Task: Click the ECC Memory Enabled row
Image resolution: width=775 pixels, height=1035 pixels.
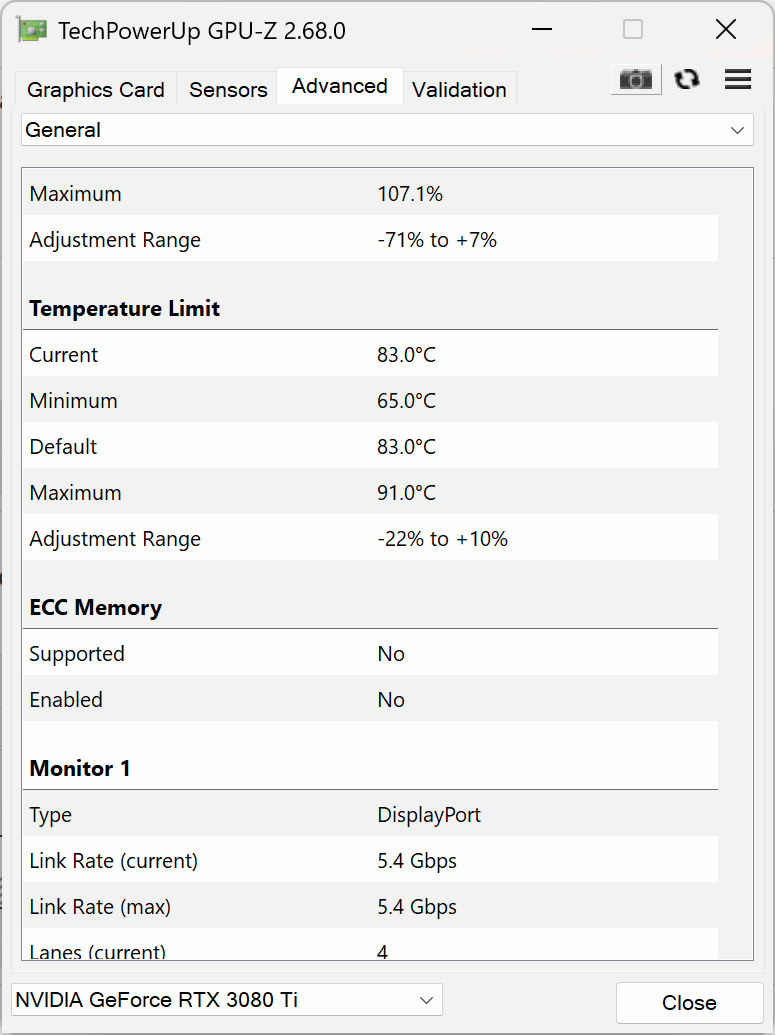Action: coord(370,700)
